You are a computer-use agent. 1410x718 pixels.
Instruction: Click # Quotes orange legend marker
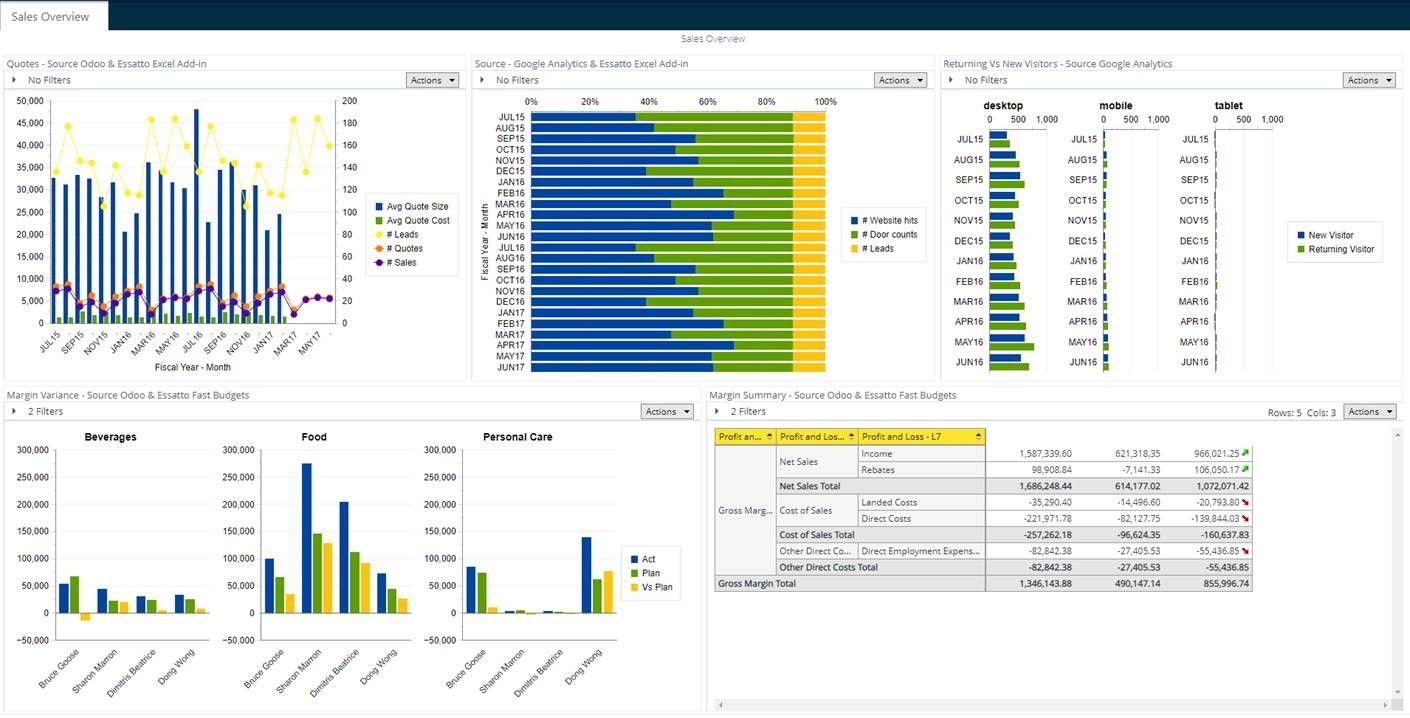coord(378,248)
